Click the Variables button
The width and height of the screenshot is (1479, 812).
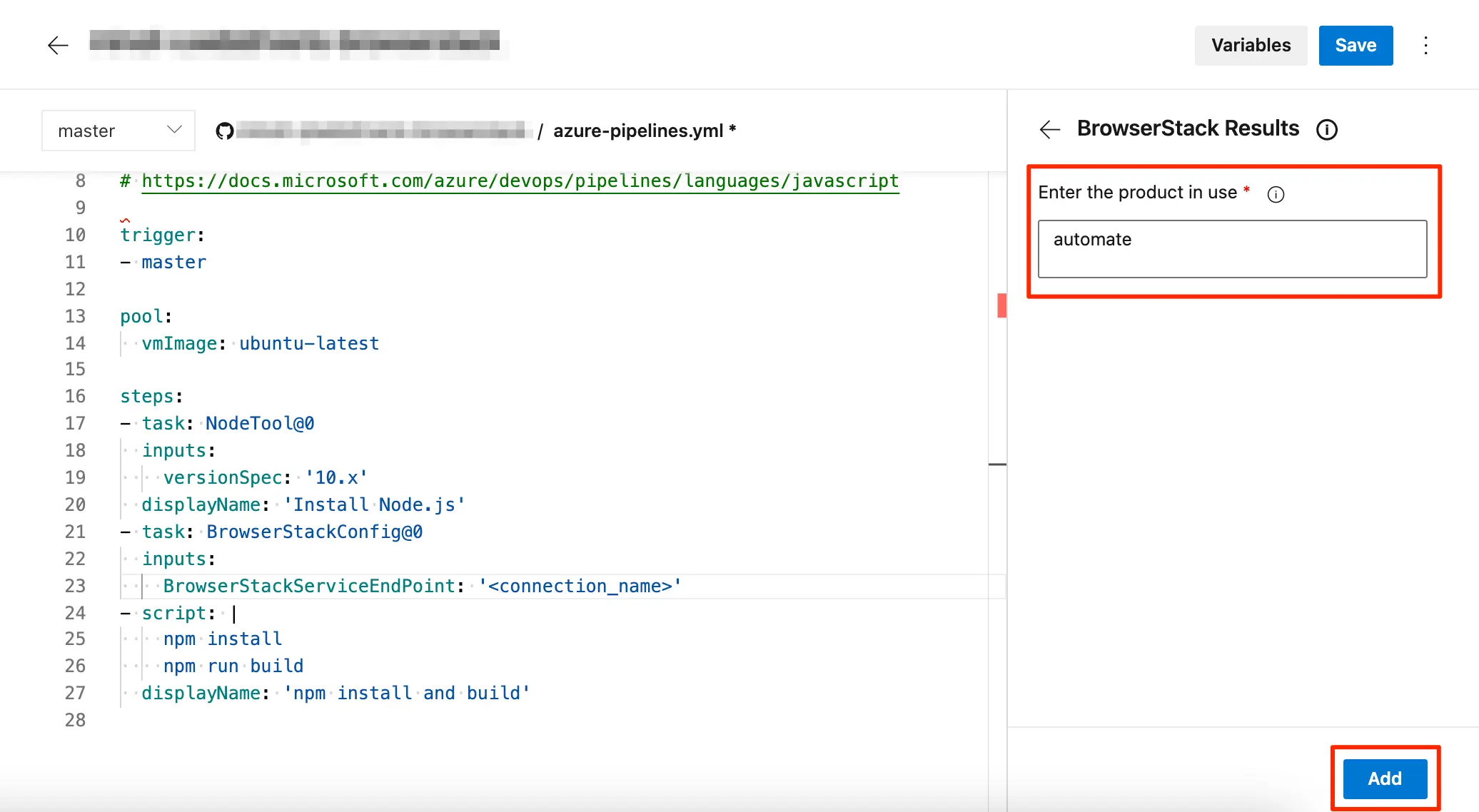[1251, 46]
